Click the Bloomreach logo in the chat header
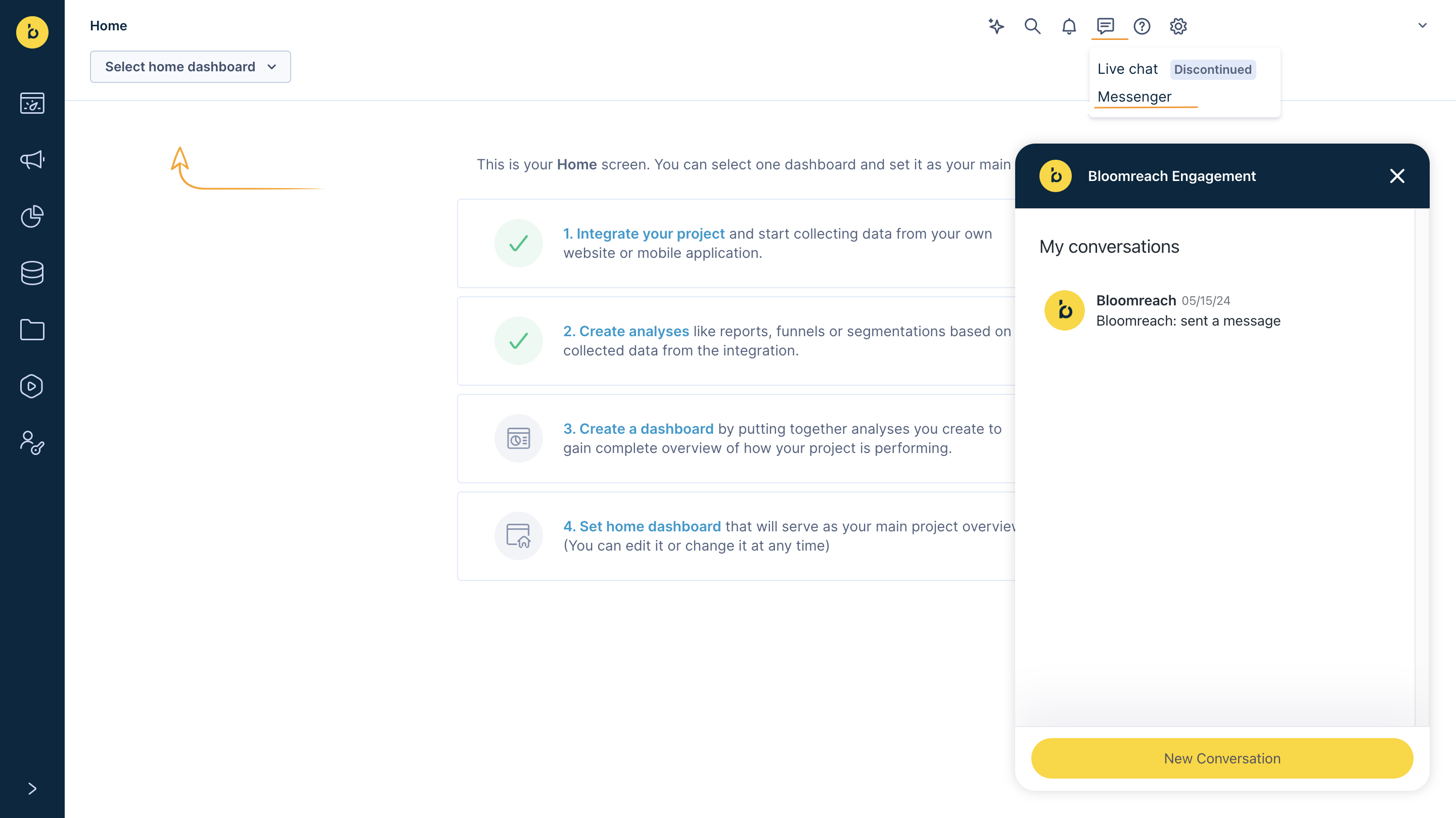1456x818 pixels. pyautogui.click(x=1055, y=176)
